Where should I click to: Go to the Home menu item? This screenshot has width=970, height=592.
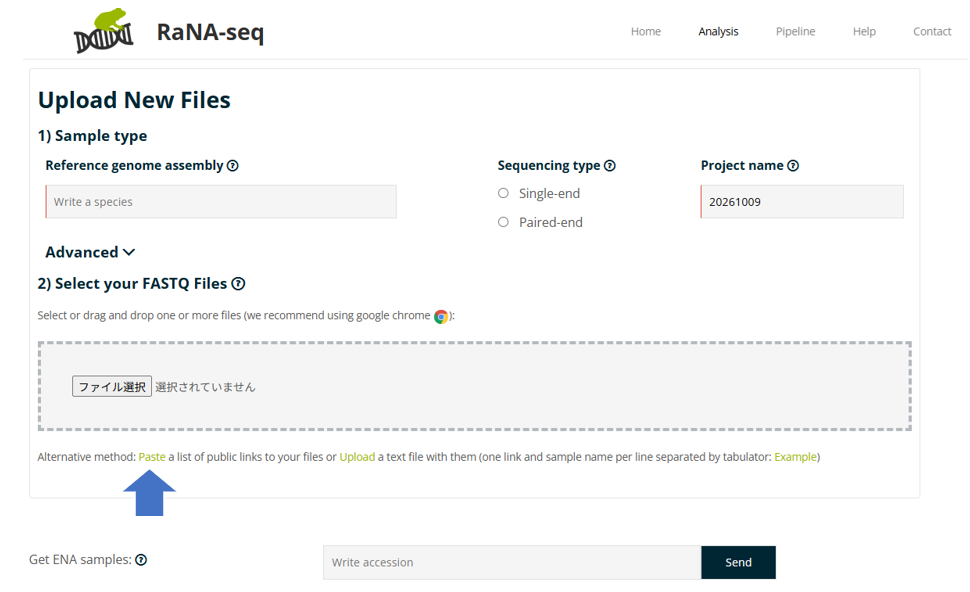coord(646,32)
